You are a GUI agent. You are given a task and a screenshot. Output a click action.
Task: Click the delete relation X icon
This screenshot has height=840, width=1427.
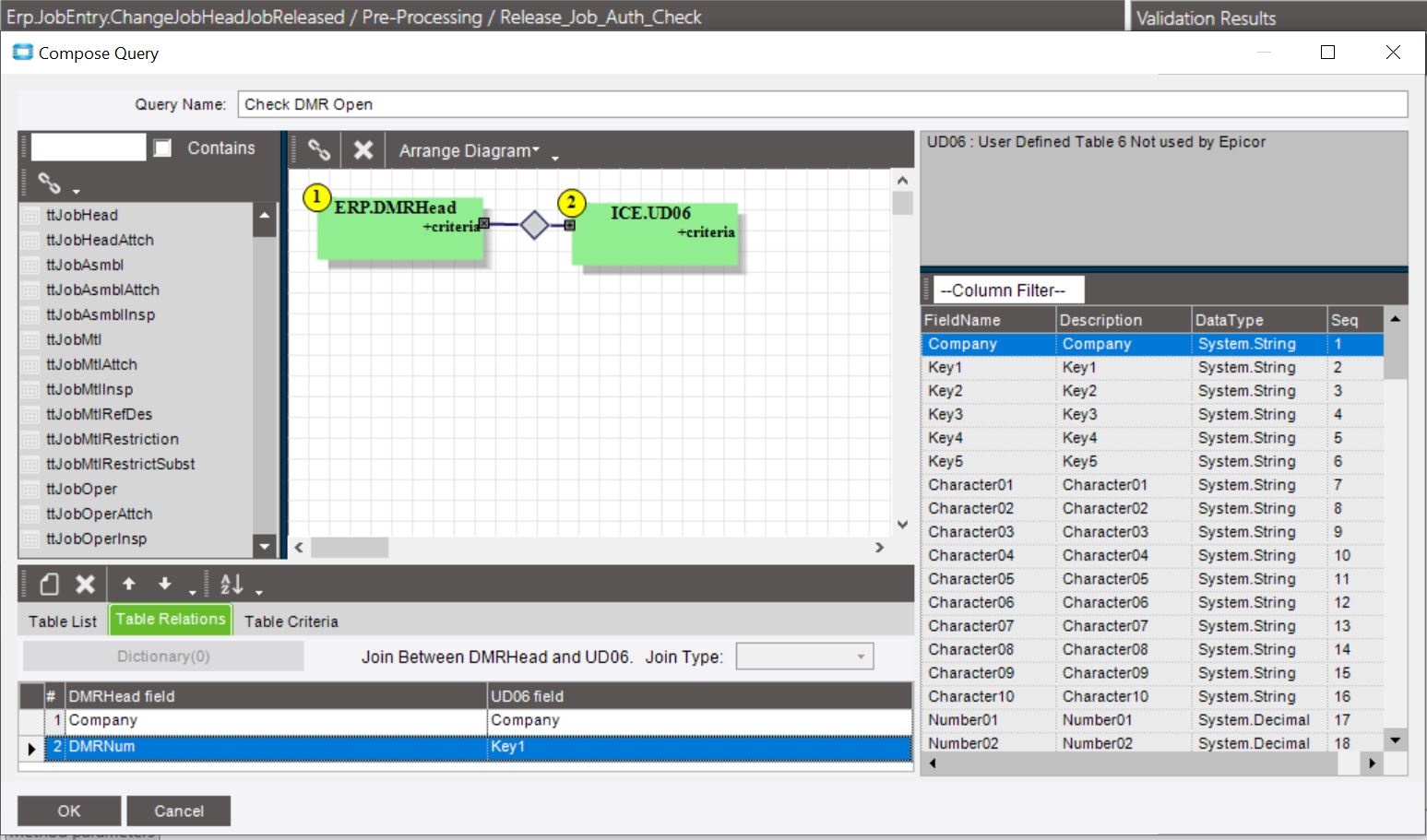(85, 584)
